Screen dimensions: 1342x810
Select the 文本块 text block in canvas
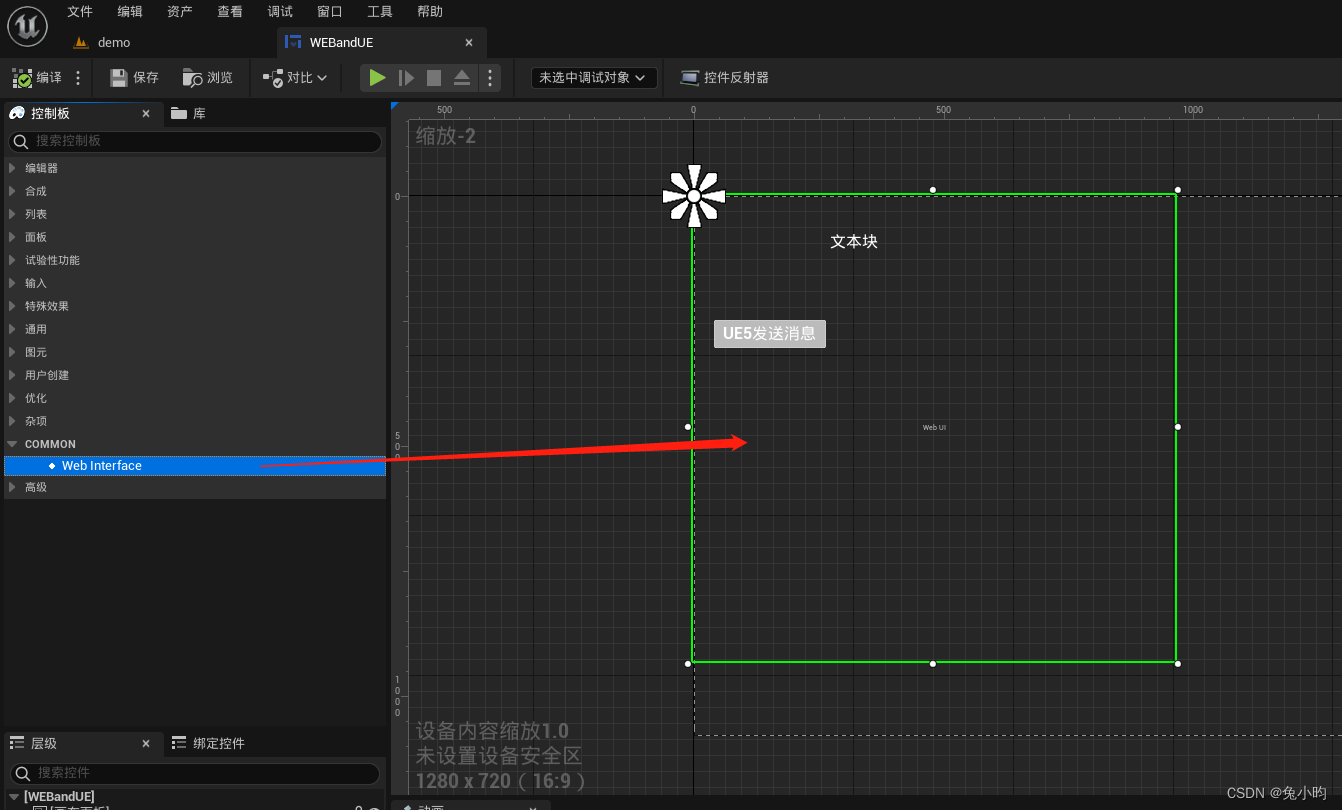click(854, 241)
